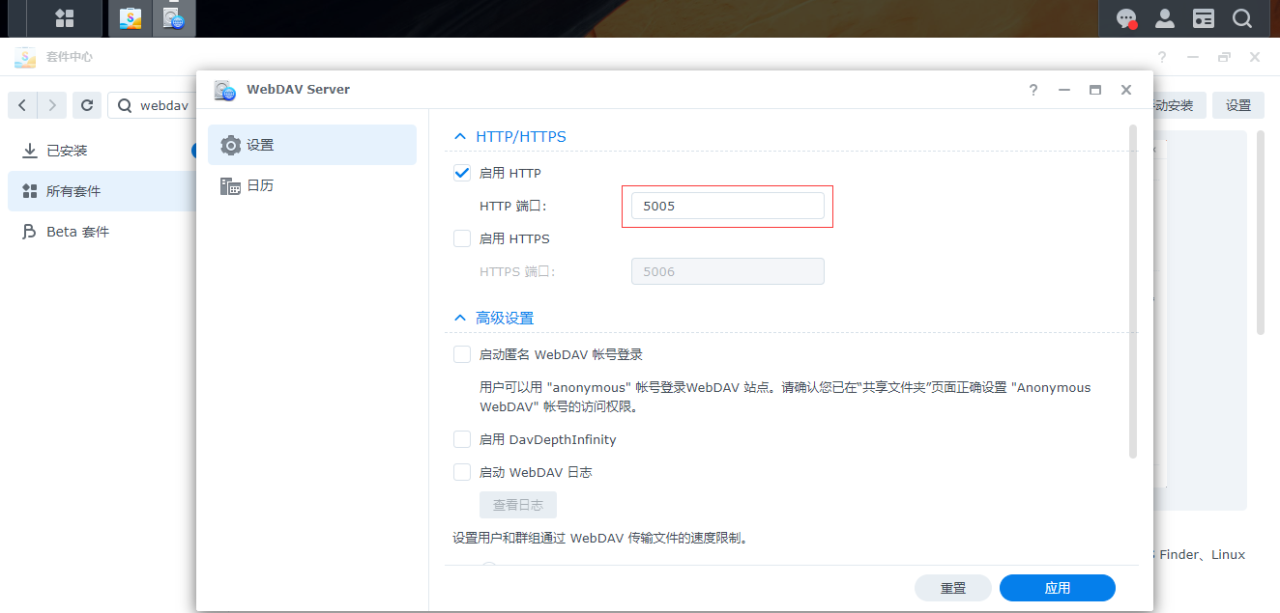Click the WebDAV Server help question mark
The image size is (1280, 613).
[x=1032, y=89]
